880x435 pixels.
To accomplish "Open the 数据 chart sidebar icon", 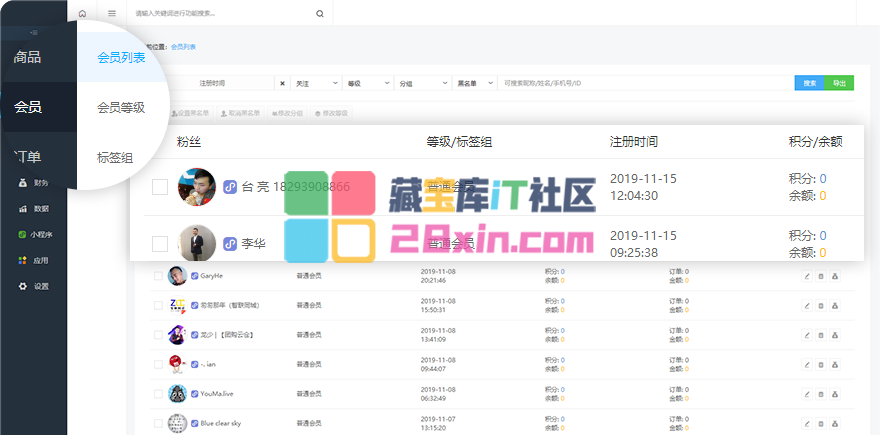I will 22,208.
